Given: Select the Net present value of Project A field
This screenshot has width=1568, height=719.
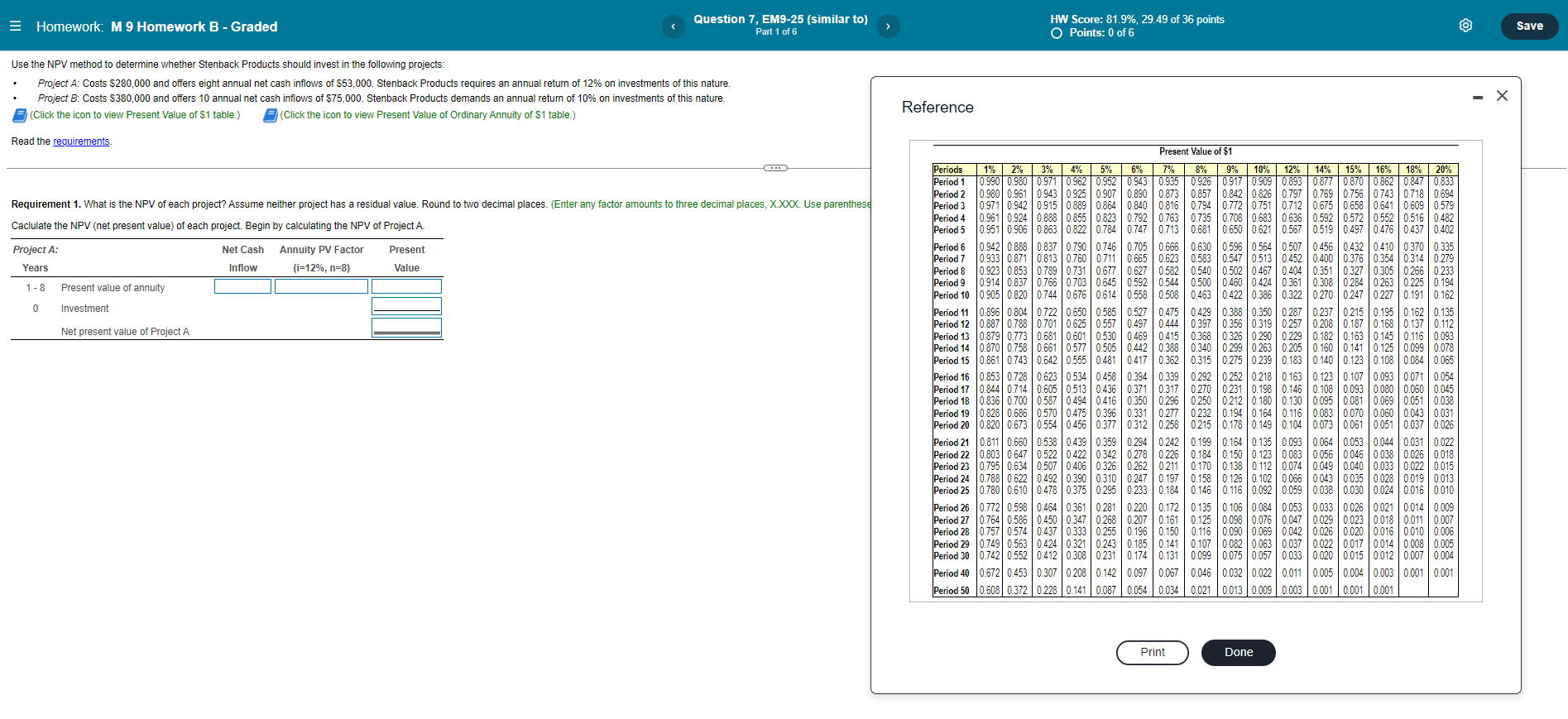Looking at the screenshot, I should 406,328.
